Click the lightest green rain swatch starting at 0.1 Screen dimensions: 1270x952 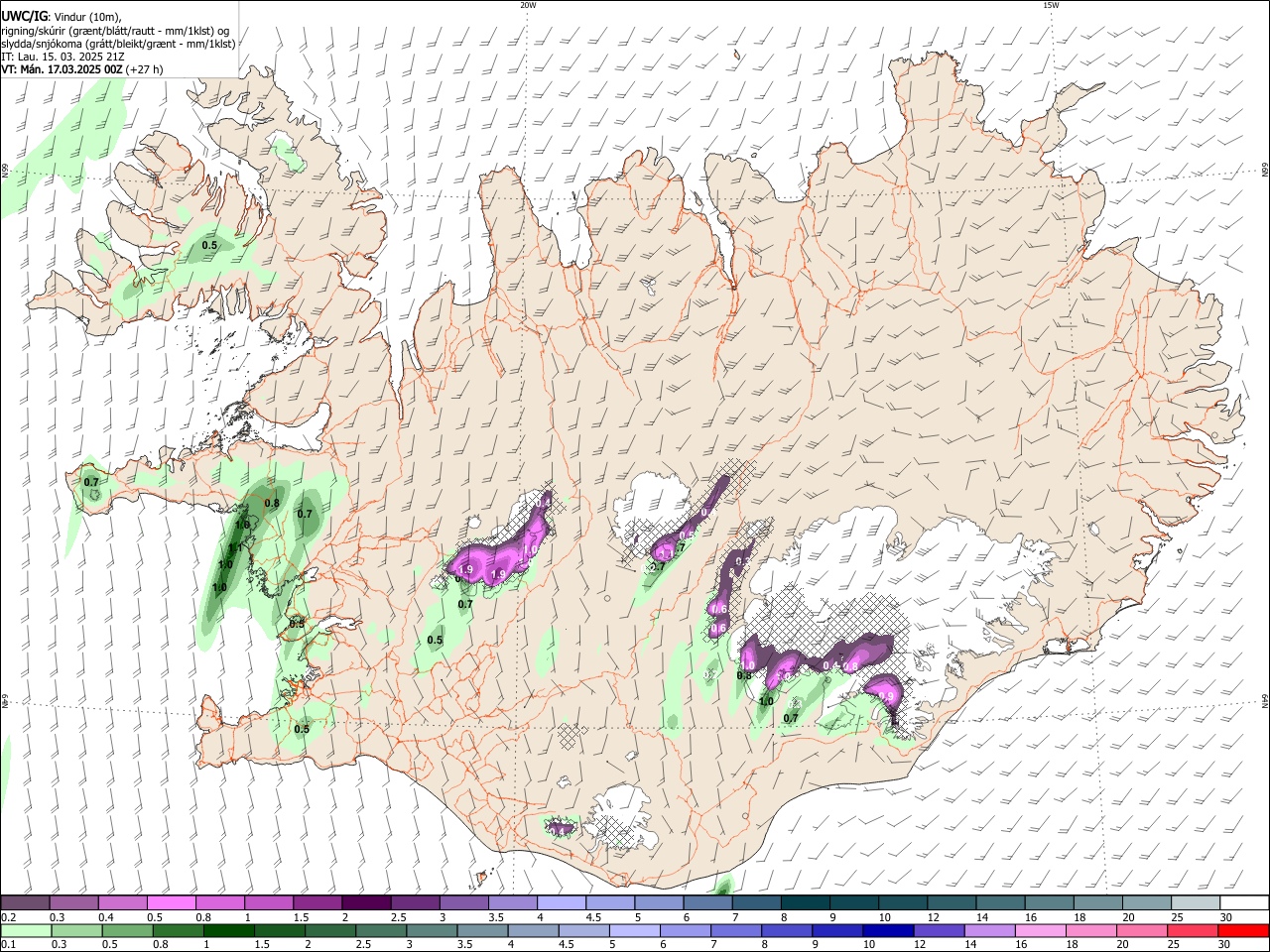tap(25, 930)
